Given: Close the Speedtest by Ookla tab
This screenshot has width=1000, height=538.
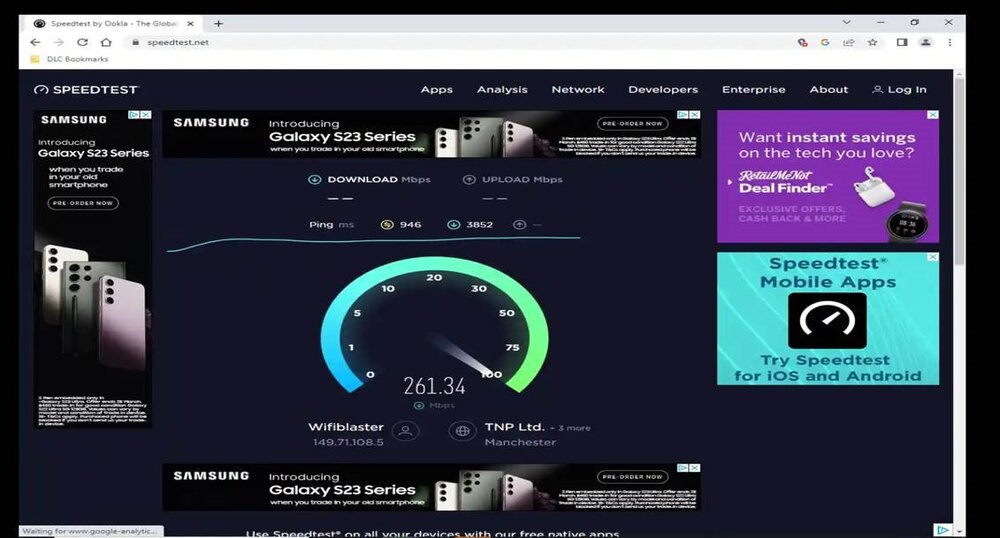Looking at the screenshot, I should click(190, 24).
